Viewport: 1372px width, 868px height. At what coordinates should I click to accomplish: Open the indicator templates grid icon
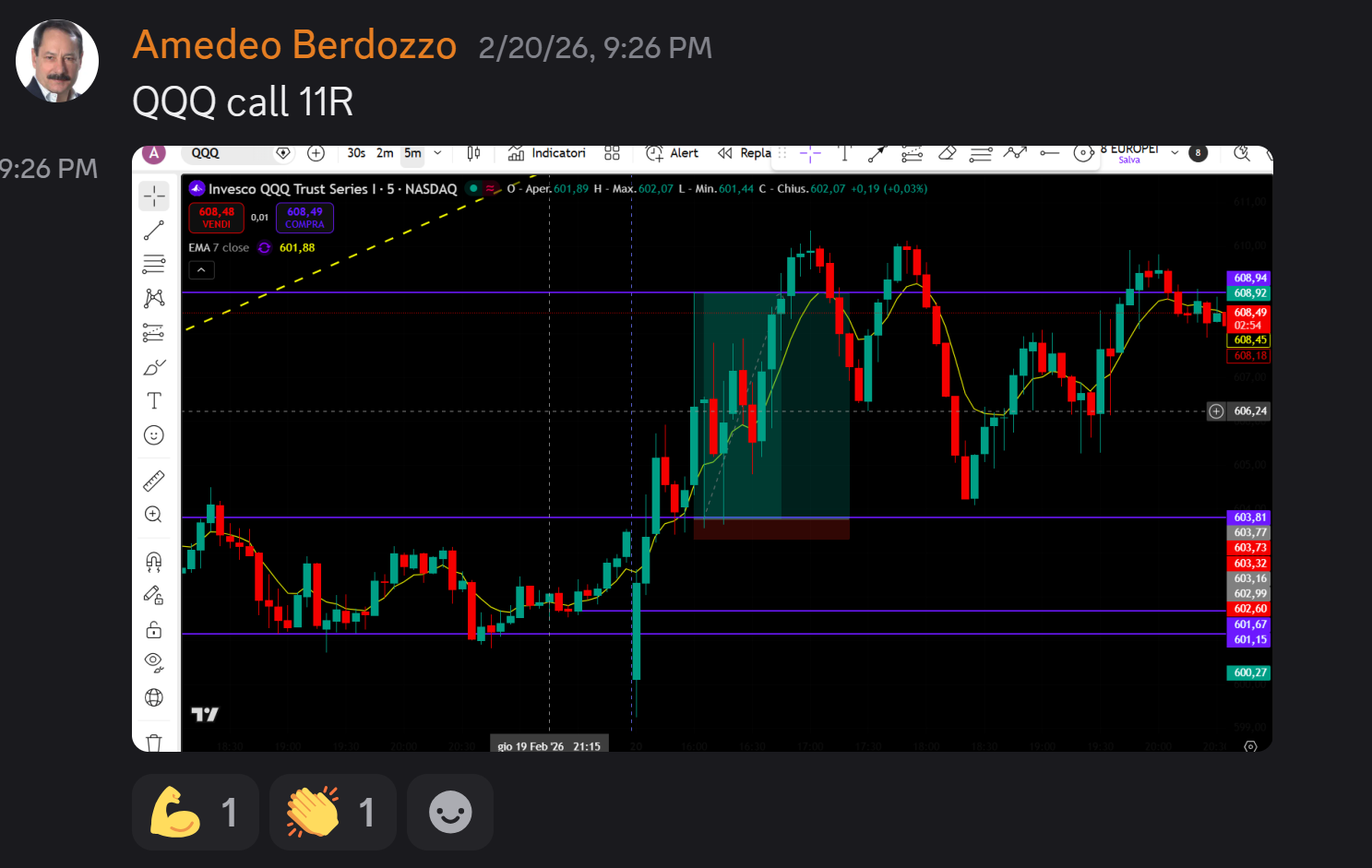coord(612,153)
